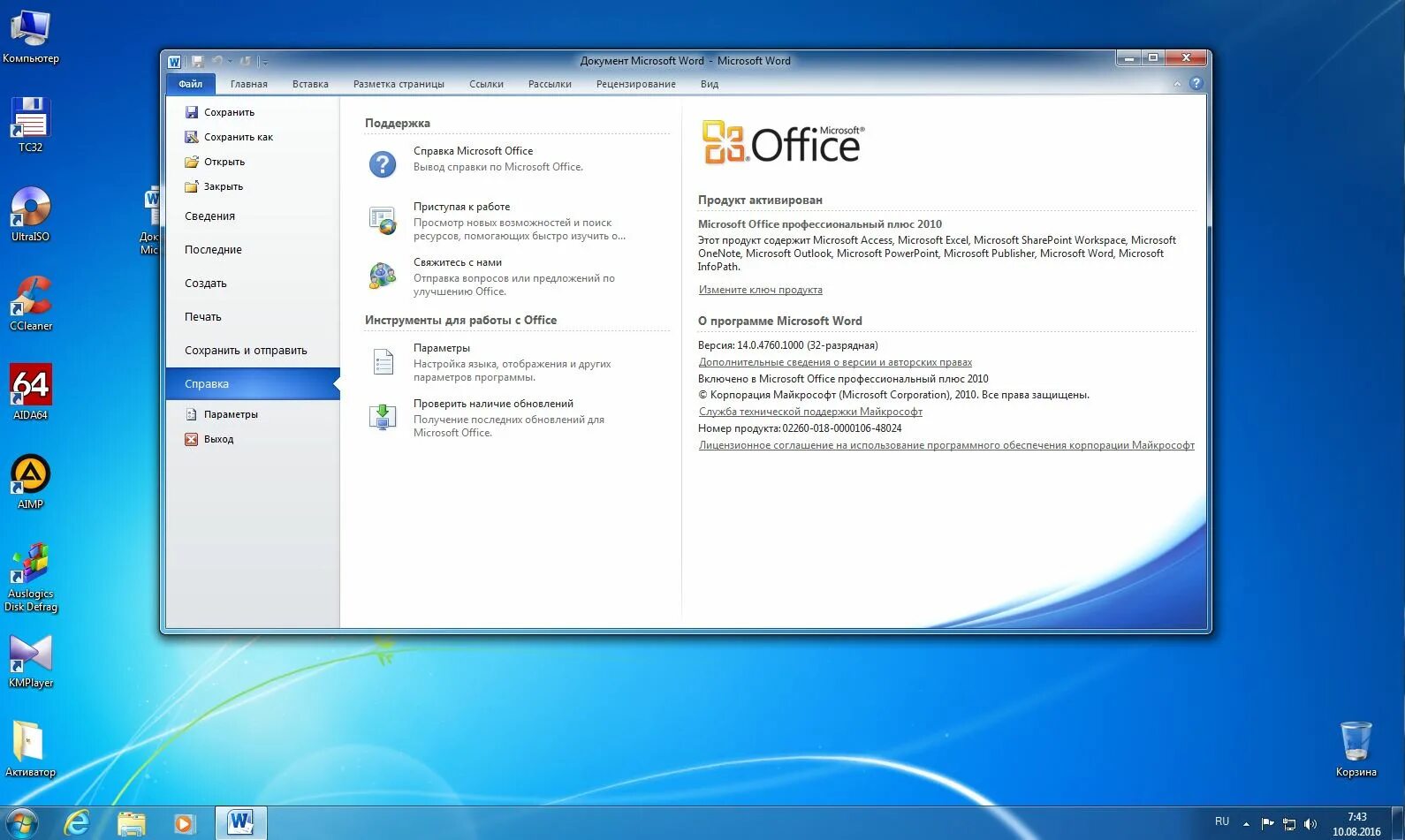This screenshot has height=840, width=1405.
Task: Click Windows Explorer folder in taskbar
Action: coord(132,823)
